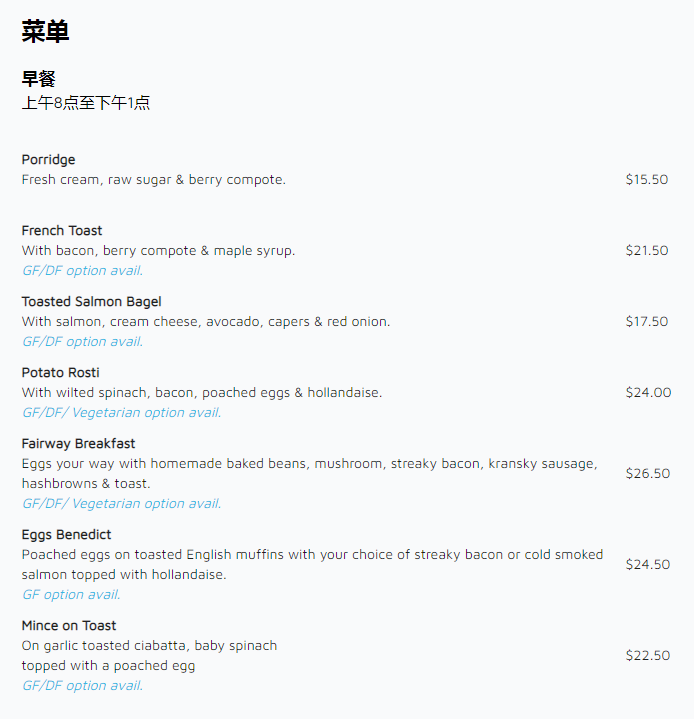Select Toasted Salmon Bagel title
This screenshot has width=694, height=719.
91,302
